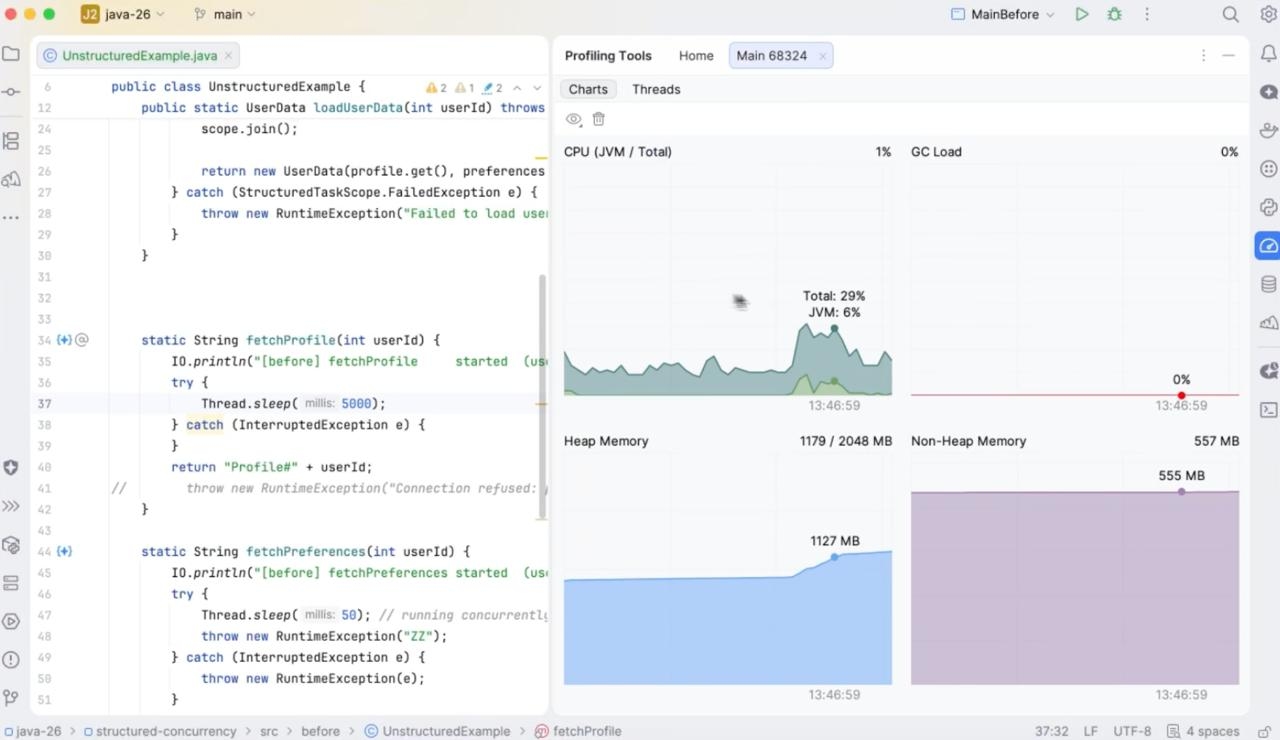Open java-26 project dropdown
1280x740 pixels.
coord(123,14)
